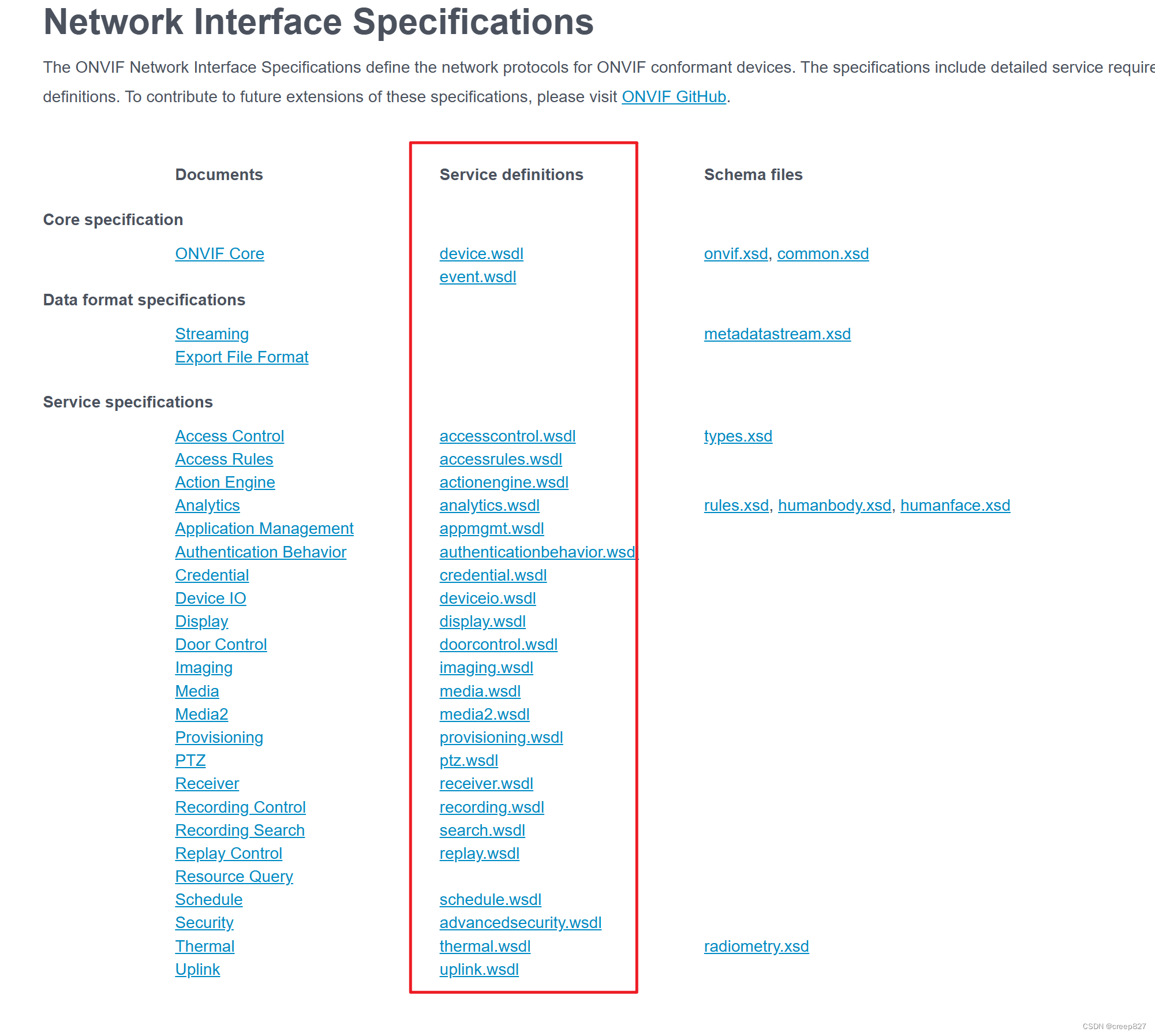The height and width of the screenshot is (1036, 1155).
Task: Open the event.wsdl service definition
Action: tap(478, 277)
